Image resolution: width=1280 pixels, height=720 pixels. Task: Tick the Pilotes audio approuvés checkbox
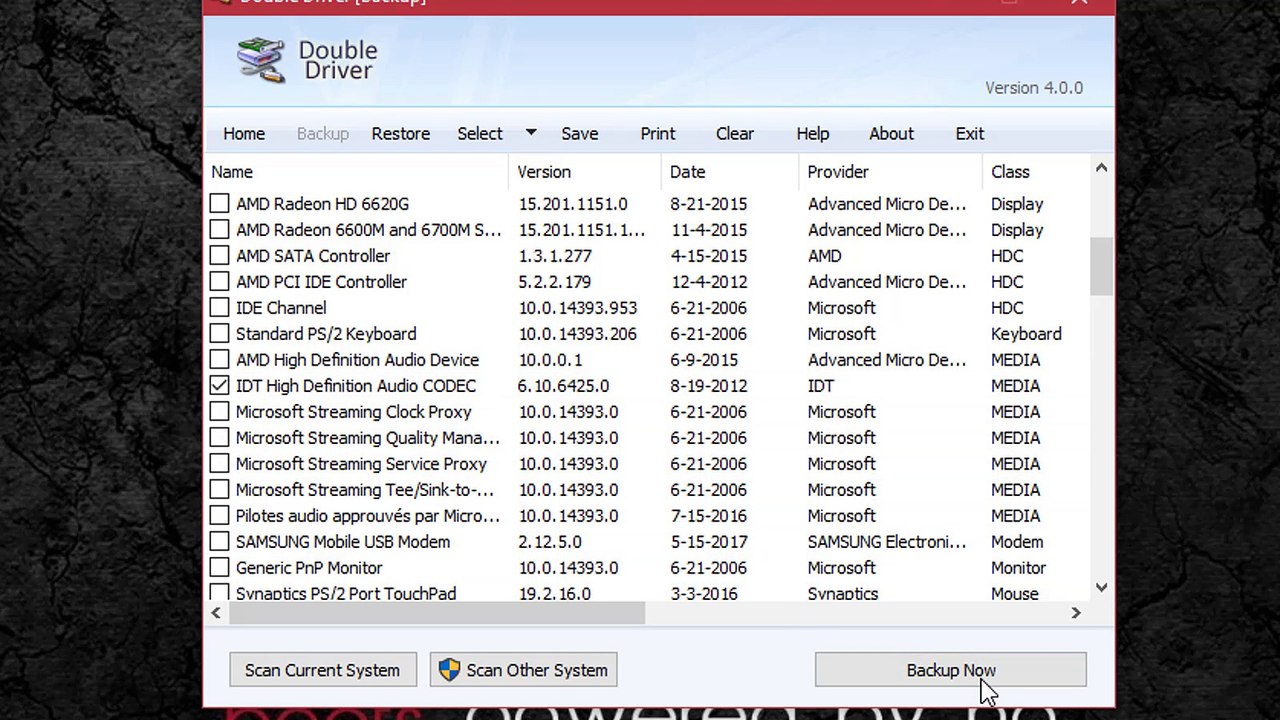tap(219, 516)
